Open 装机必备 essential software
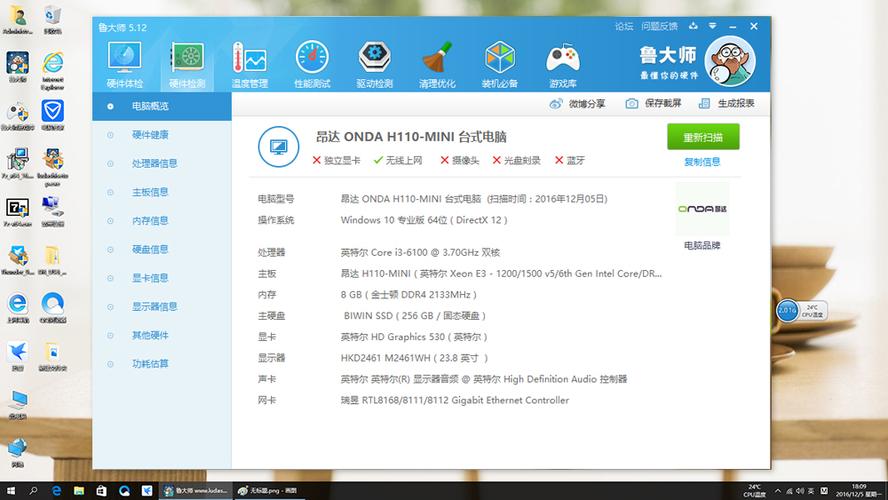 tap(500, 65)
